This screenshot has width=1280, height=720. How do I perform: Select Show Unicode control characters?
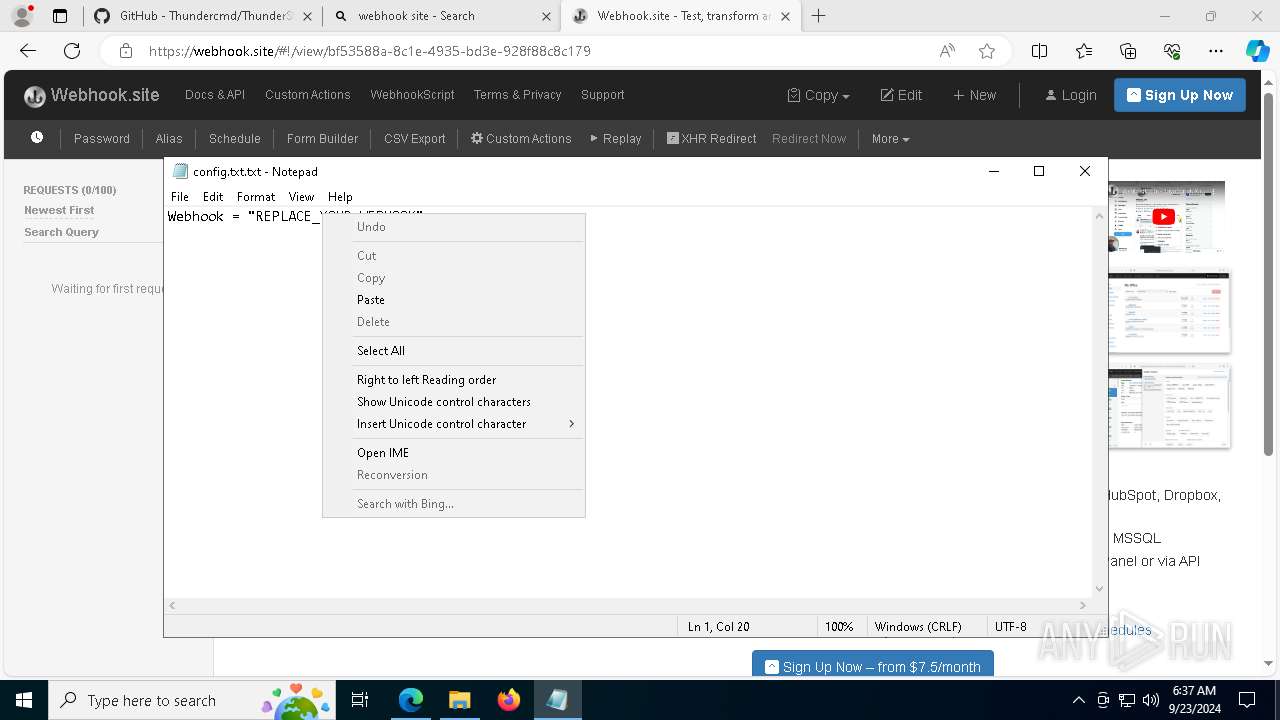coord(454,402)
